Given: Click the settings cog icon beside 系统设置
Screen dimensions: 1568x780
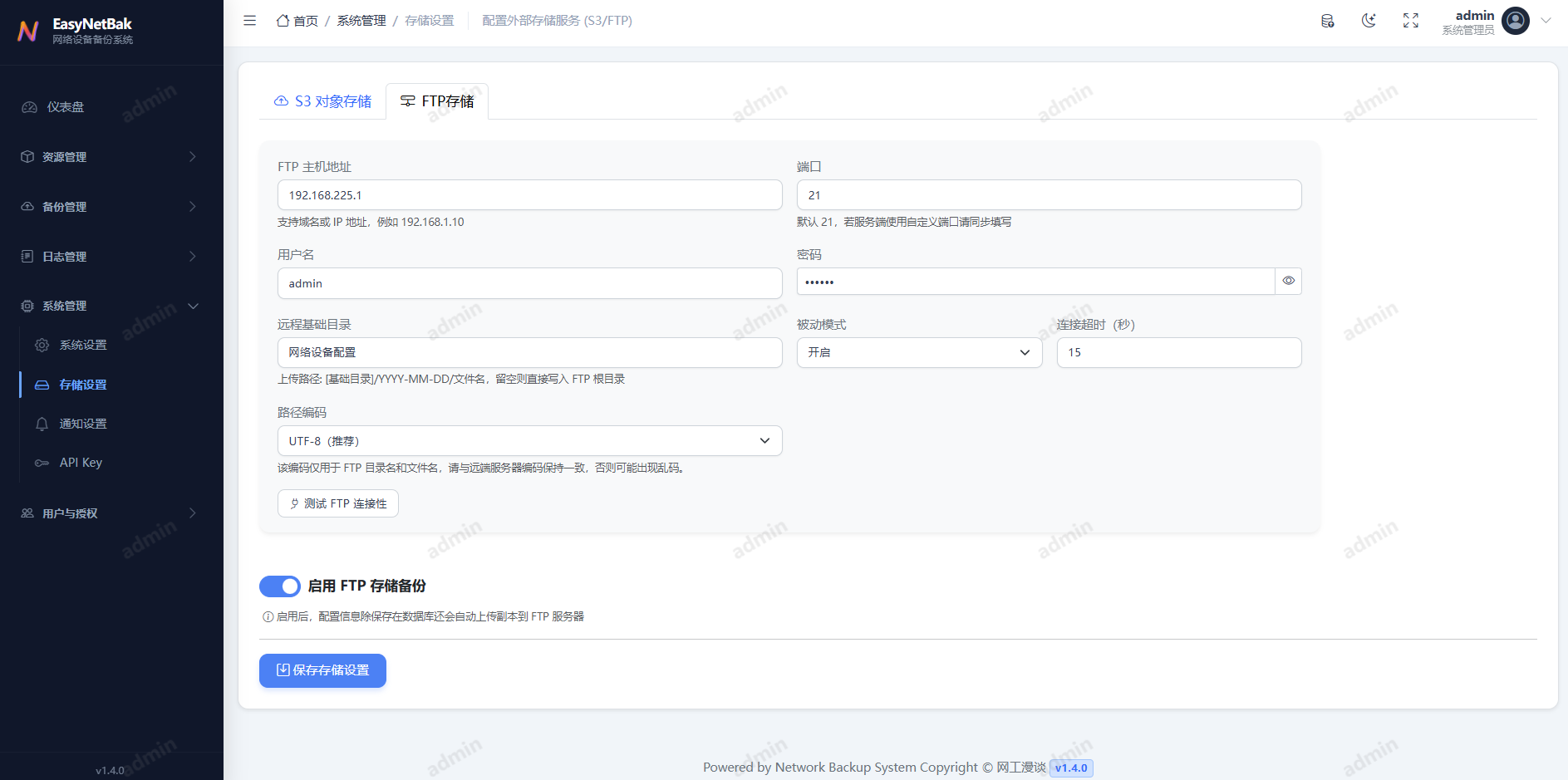Looking at the screenshot, I should pos(42,345).
